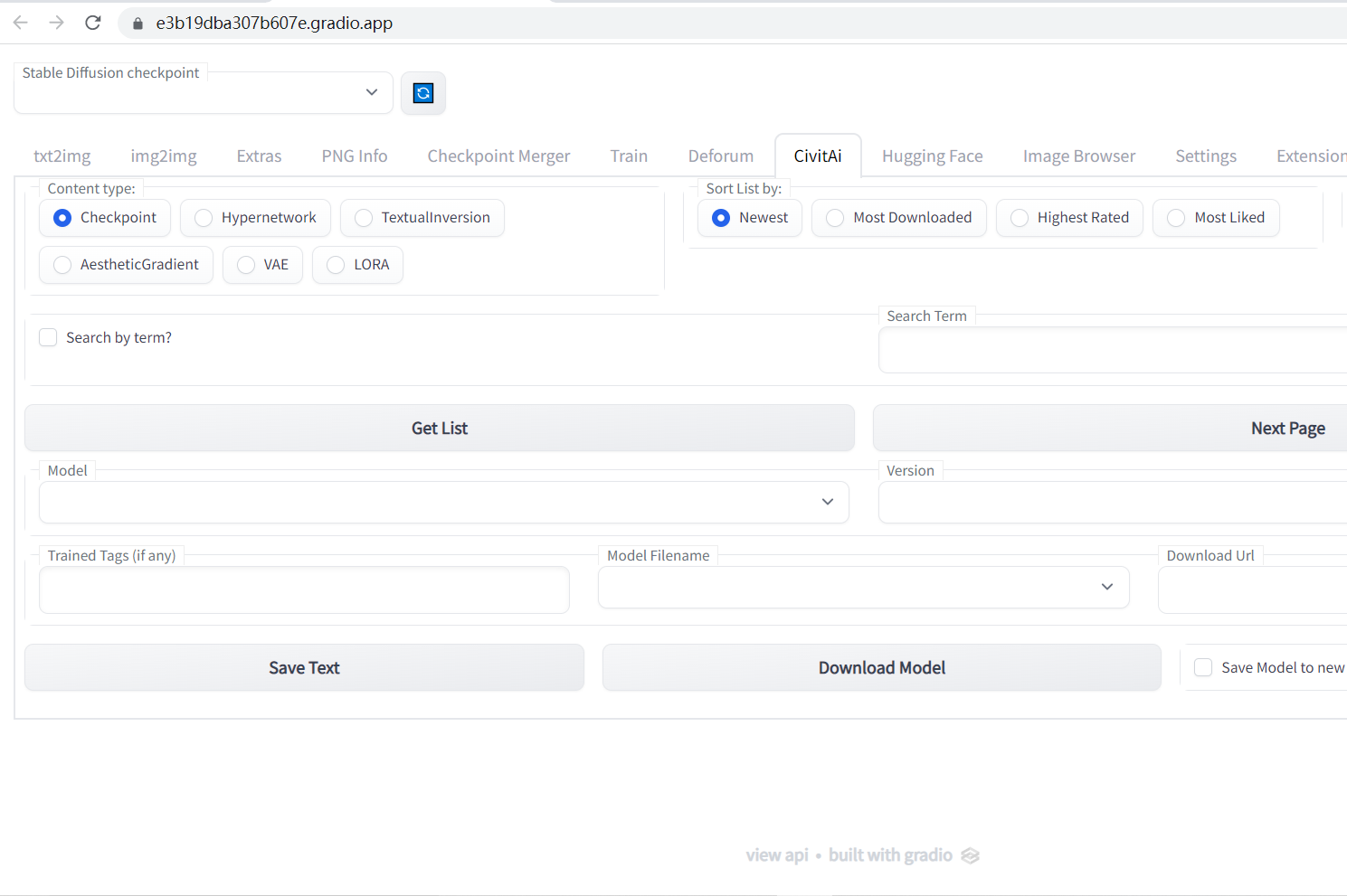Go back in browser history

(21, 23)
